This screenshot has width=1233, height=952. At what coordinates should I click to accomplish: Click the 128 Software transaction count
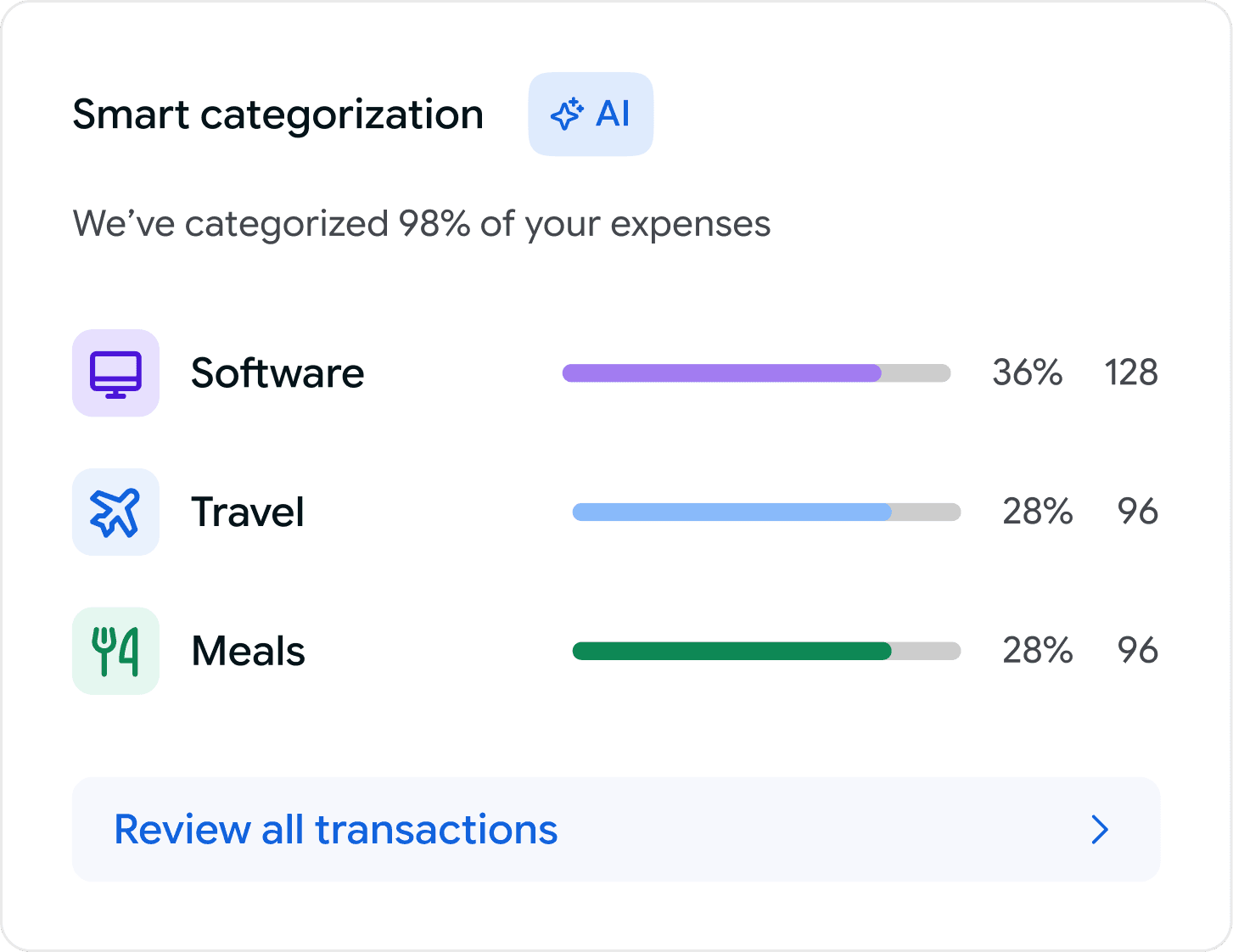click(1131, 373)
